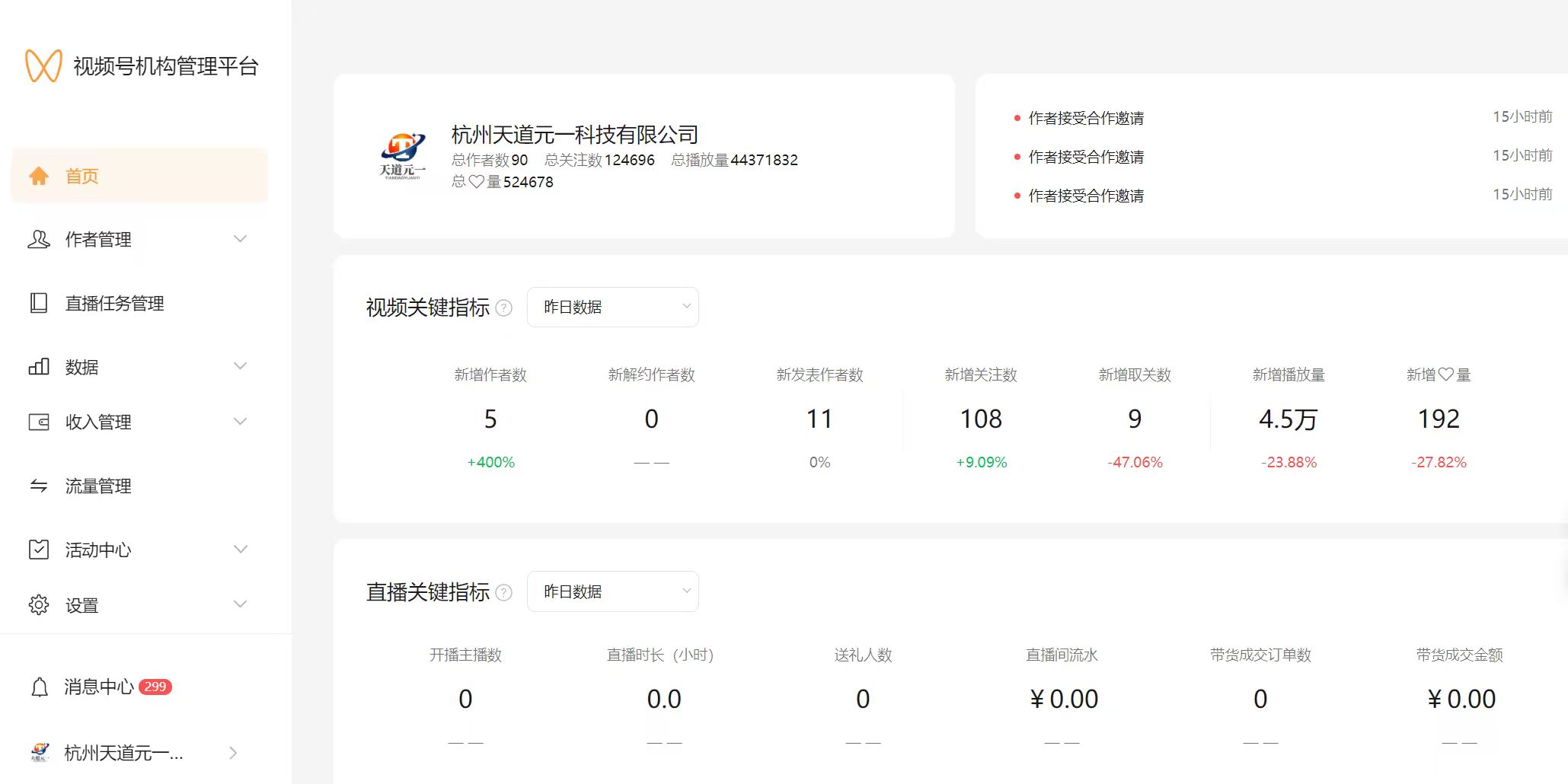Click the 视频号机构管理平台 title text
This screenshot has width=1568, height=784.
pyautogui.click(x=166, y=66)
